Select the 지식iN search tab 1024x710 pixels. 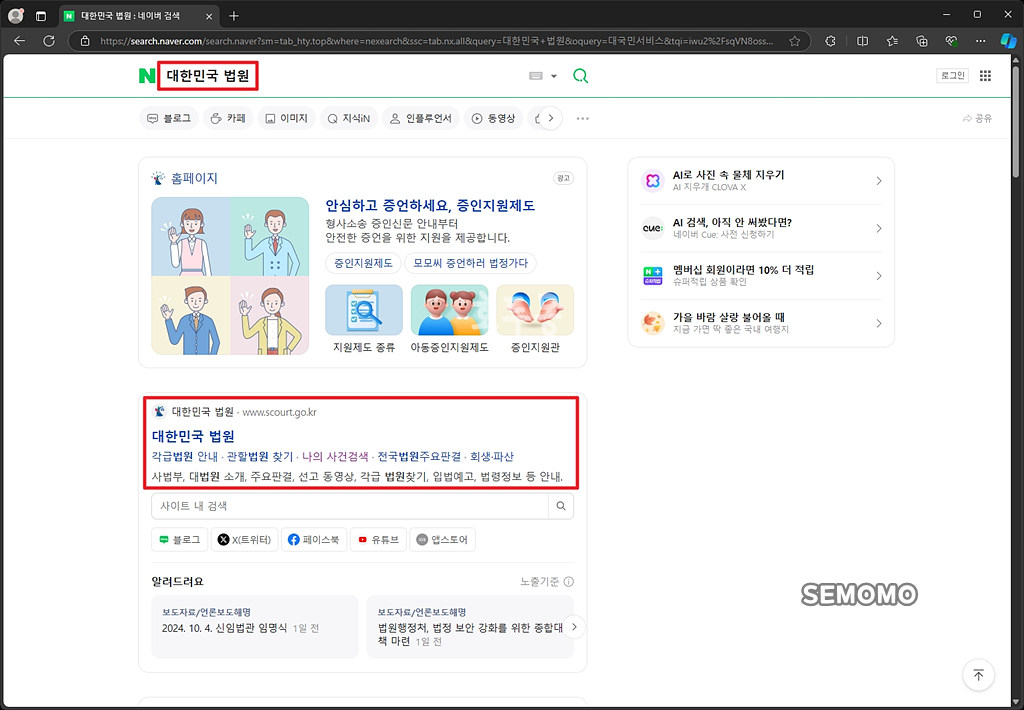[349, 118]
